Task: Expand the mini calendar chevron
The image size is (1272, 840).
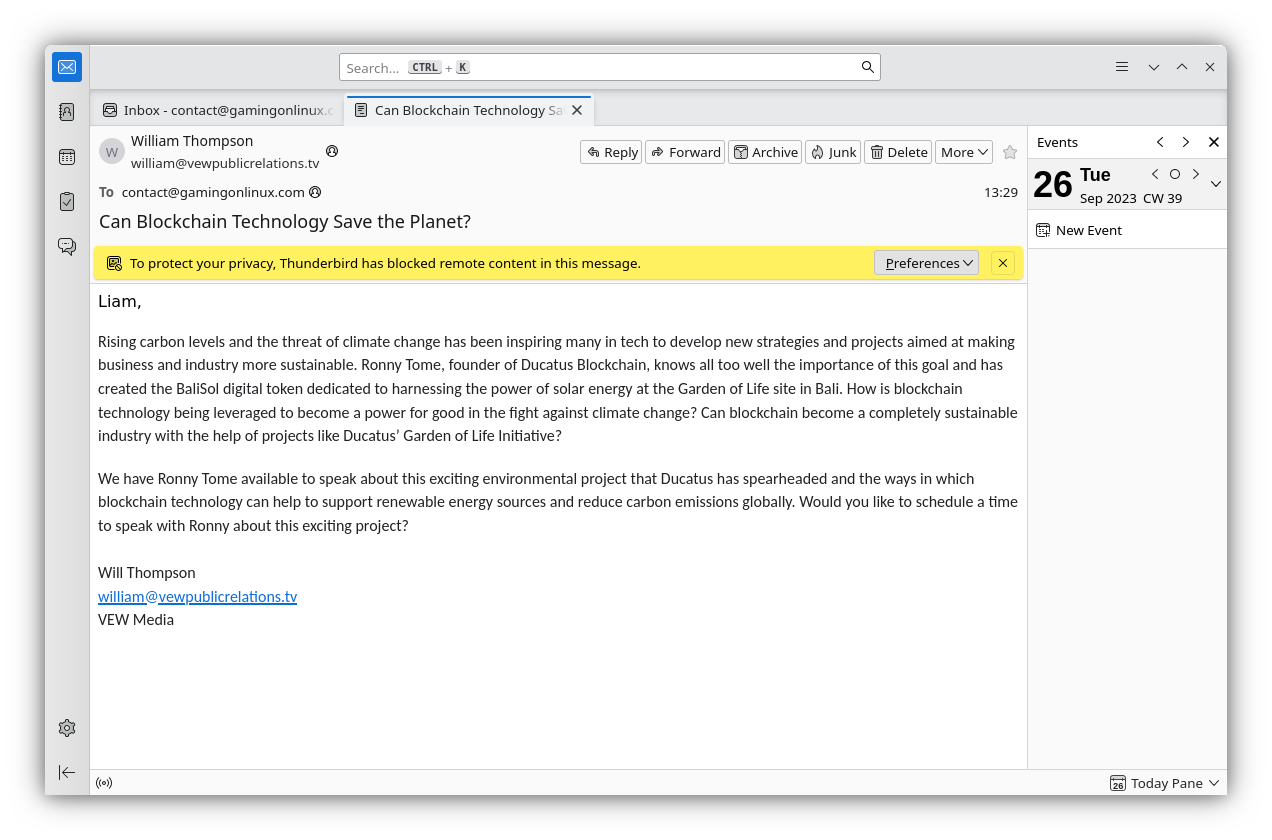Action: [x=1216, y=184]
